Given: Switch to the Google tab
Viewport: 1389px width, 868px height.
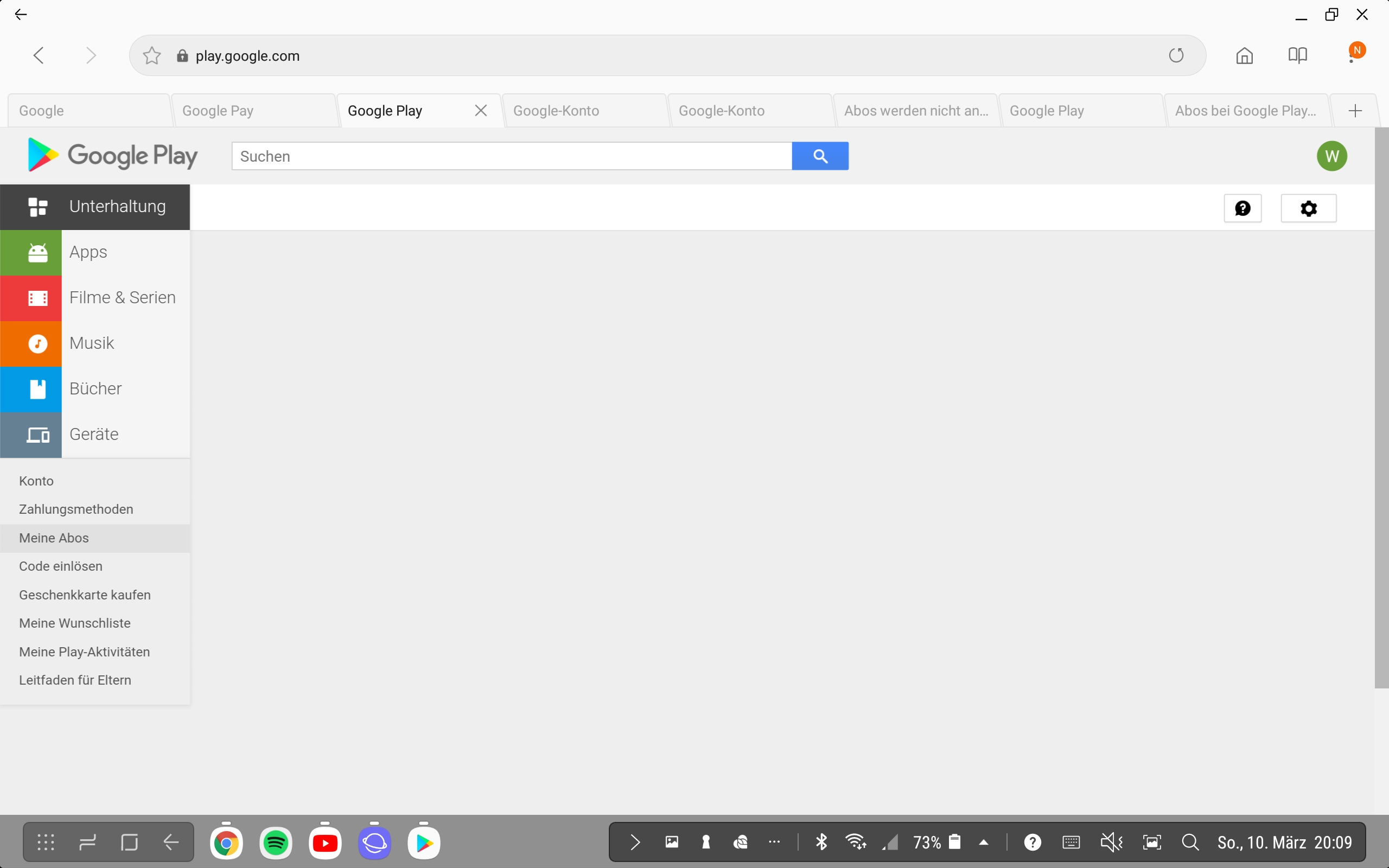Looking at the screenshot, I should click(x=89, y=111).
